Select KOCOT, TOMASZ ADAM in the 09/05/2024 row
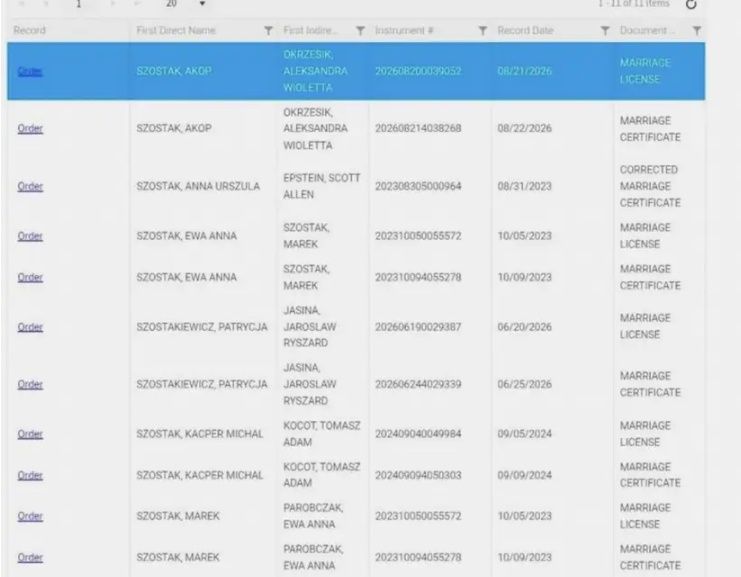This screenshot has height=577, width=741. pos(322,434)
